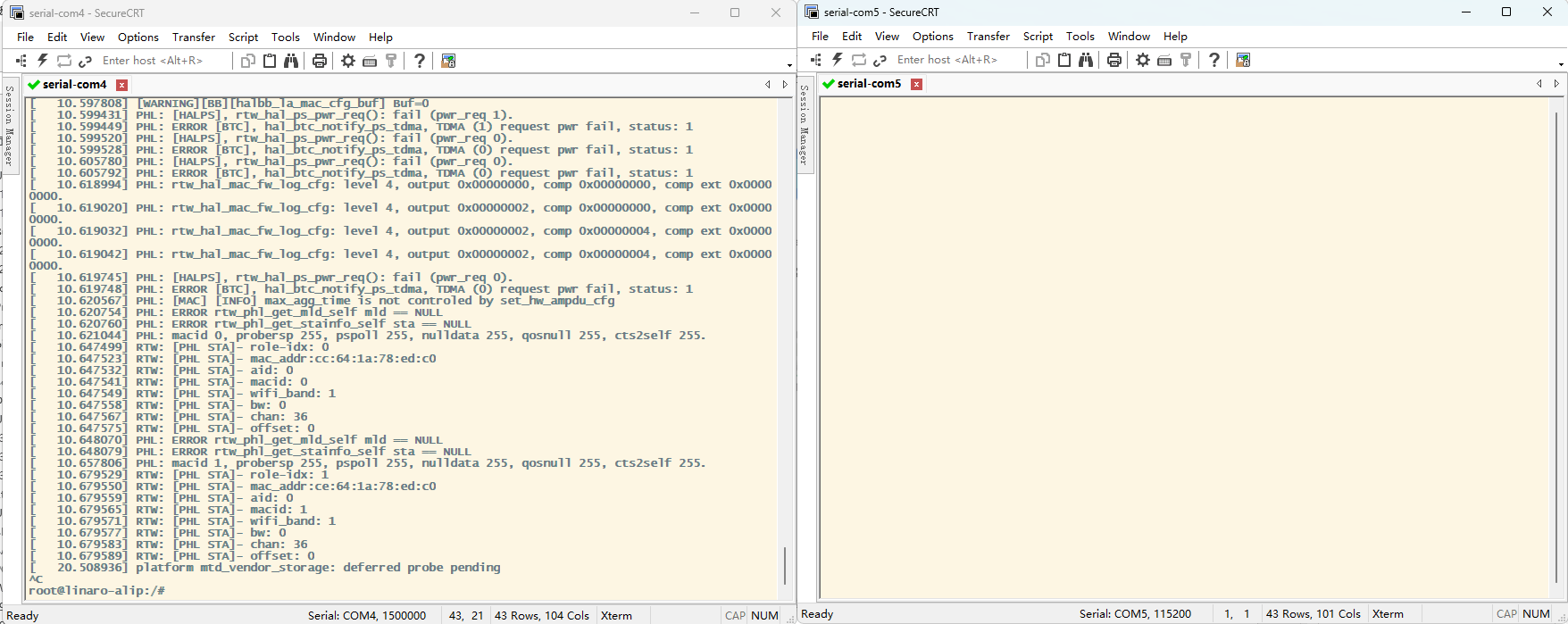
Task: Select the serial-com4 session tab
Action: pyautogui.click(x=75, y=84)
